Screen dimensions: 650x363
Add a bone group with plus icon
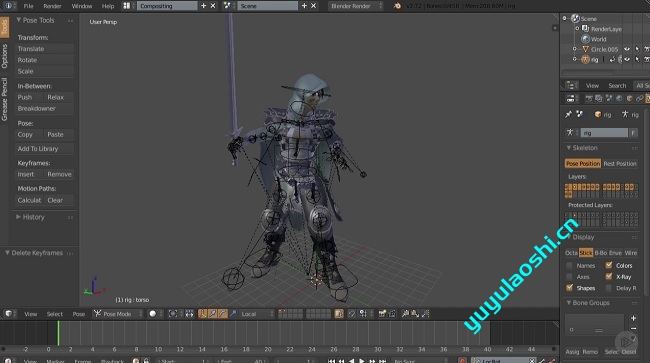pyautogui.click(x=633, y=318)
